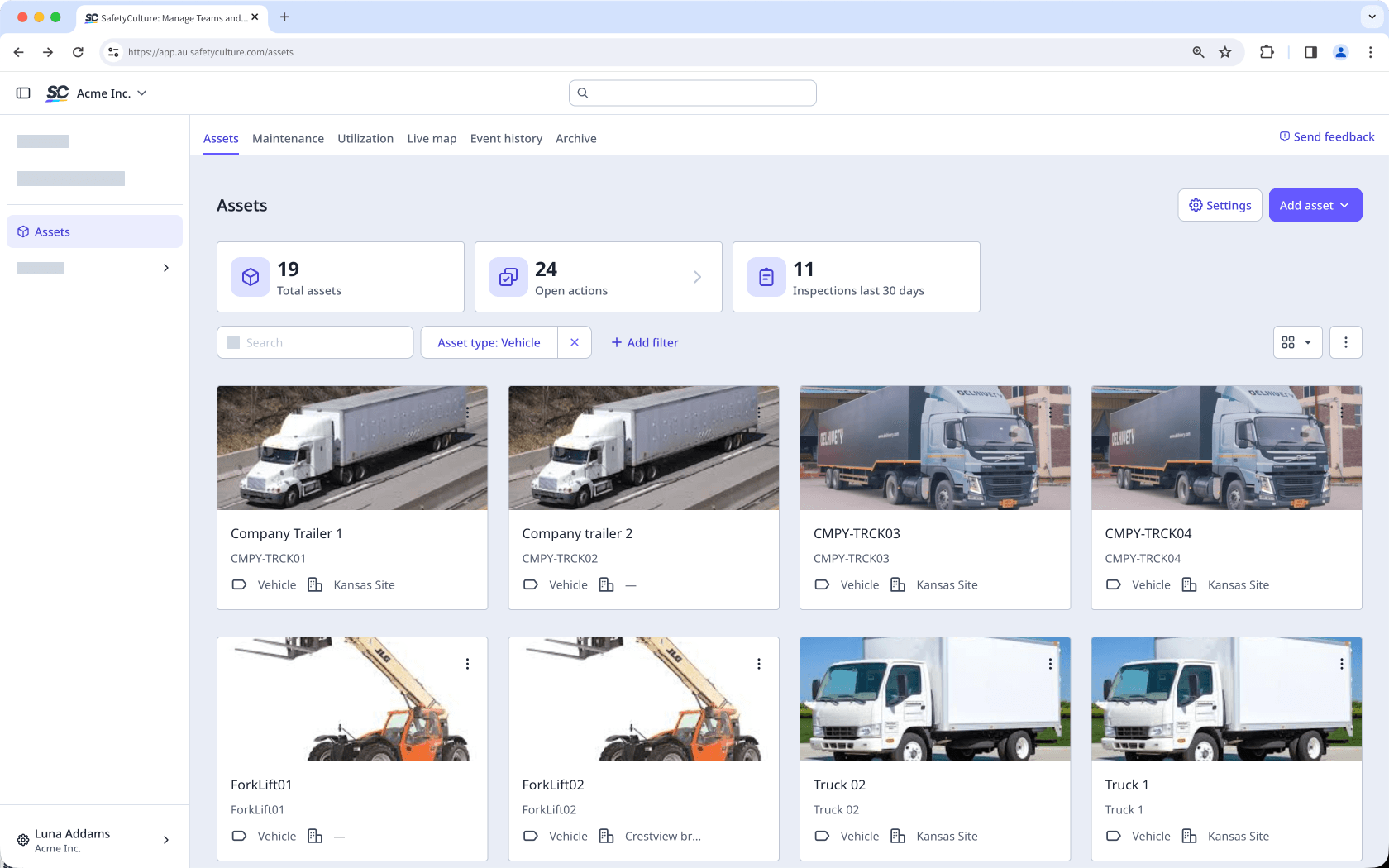Open ForkLift02 card options menu
The image size is (1389, 868).
pos(759,664)
